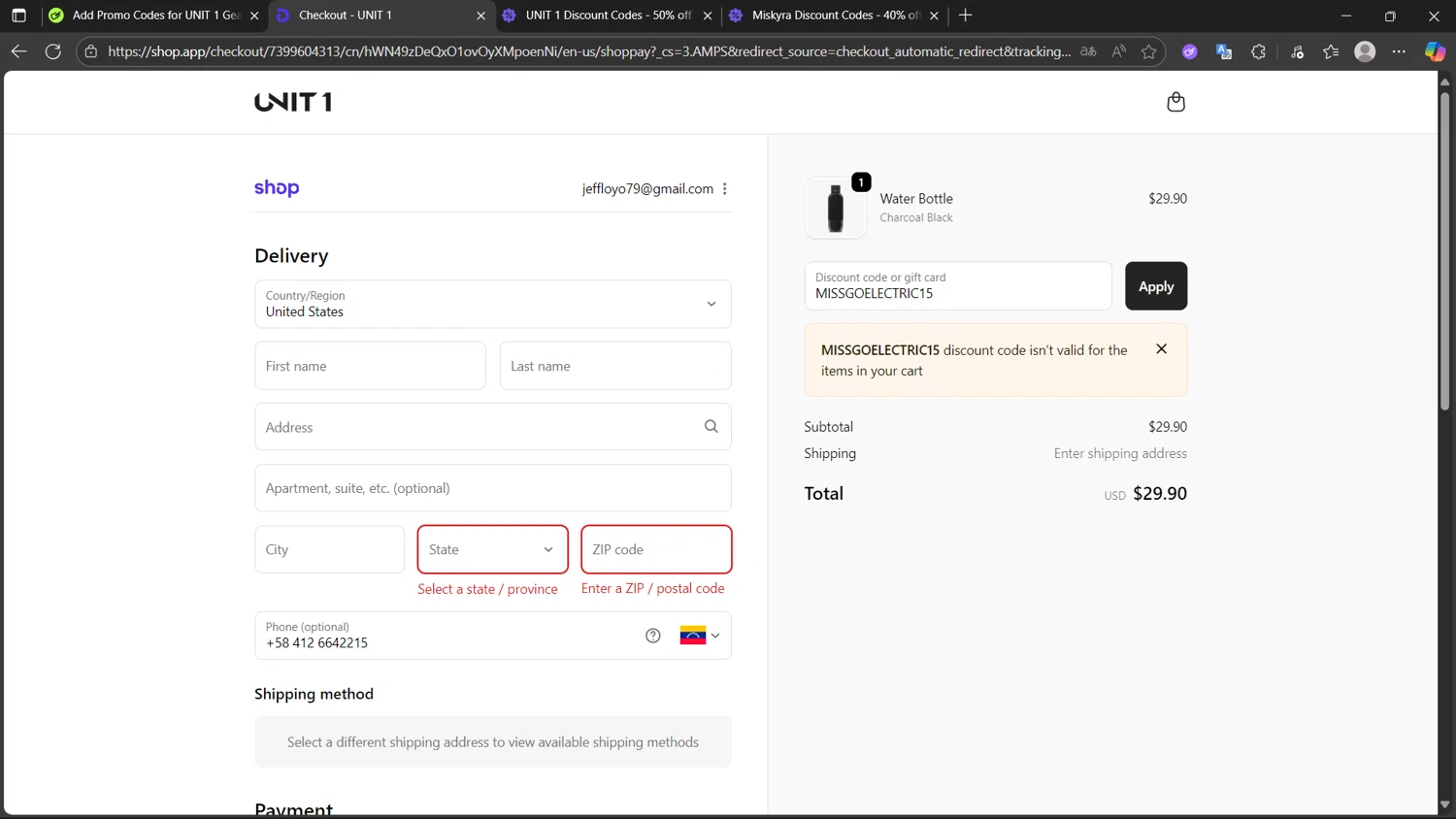This screenshot has width=1456, height=819.
Task: Click the Total $29.90 amount
Action: (x=1160, y=493)
